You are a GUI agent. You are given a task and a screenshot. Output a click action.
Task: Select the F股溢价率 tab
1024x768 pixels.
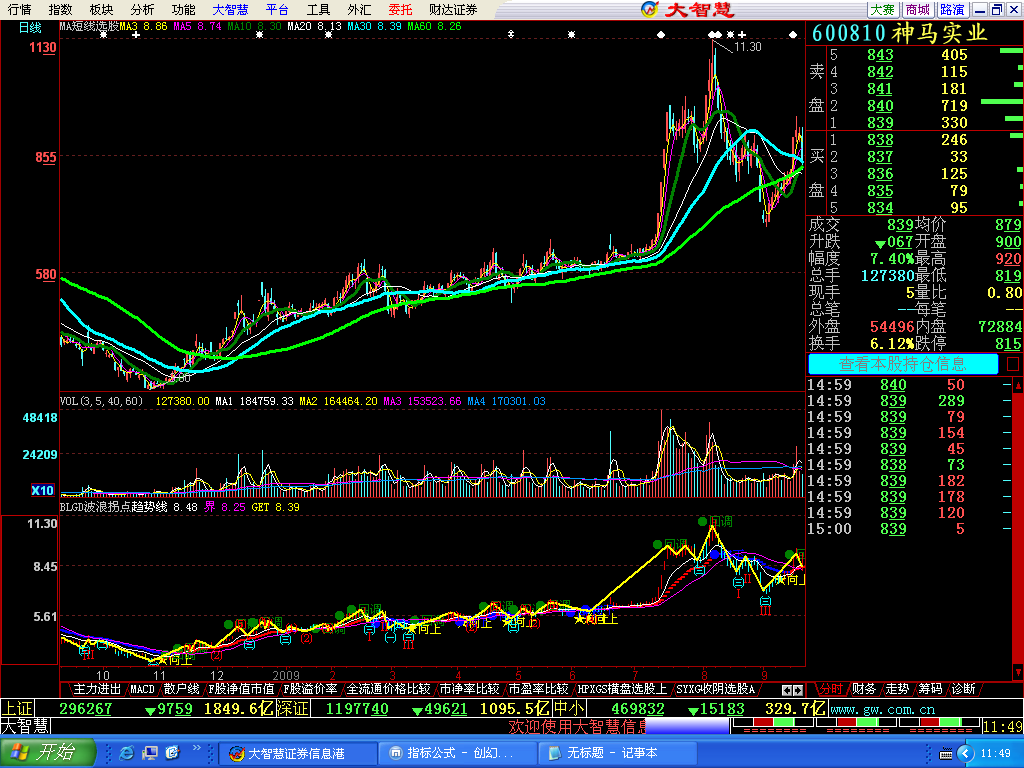(310, 689)
